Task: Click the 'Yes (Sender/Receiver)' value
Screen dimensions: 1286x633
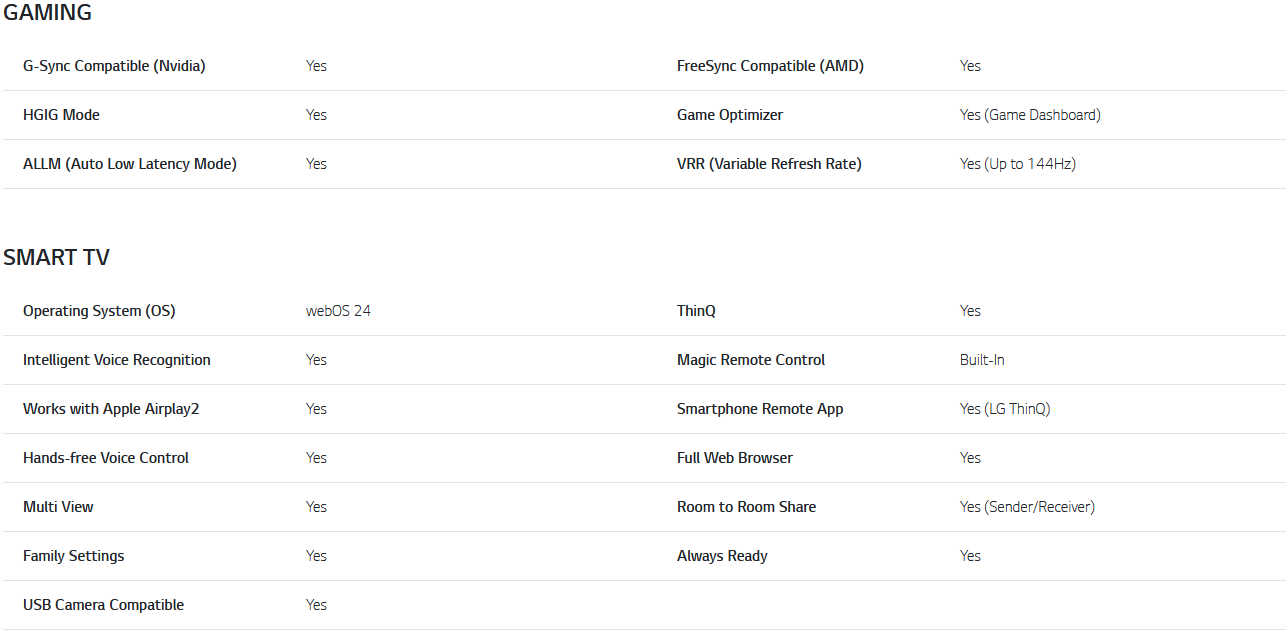Action: (1027, 507)
